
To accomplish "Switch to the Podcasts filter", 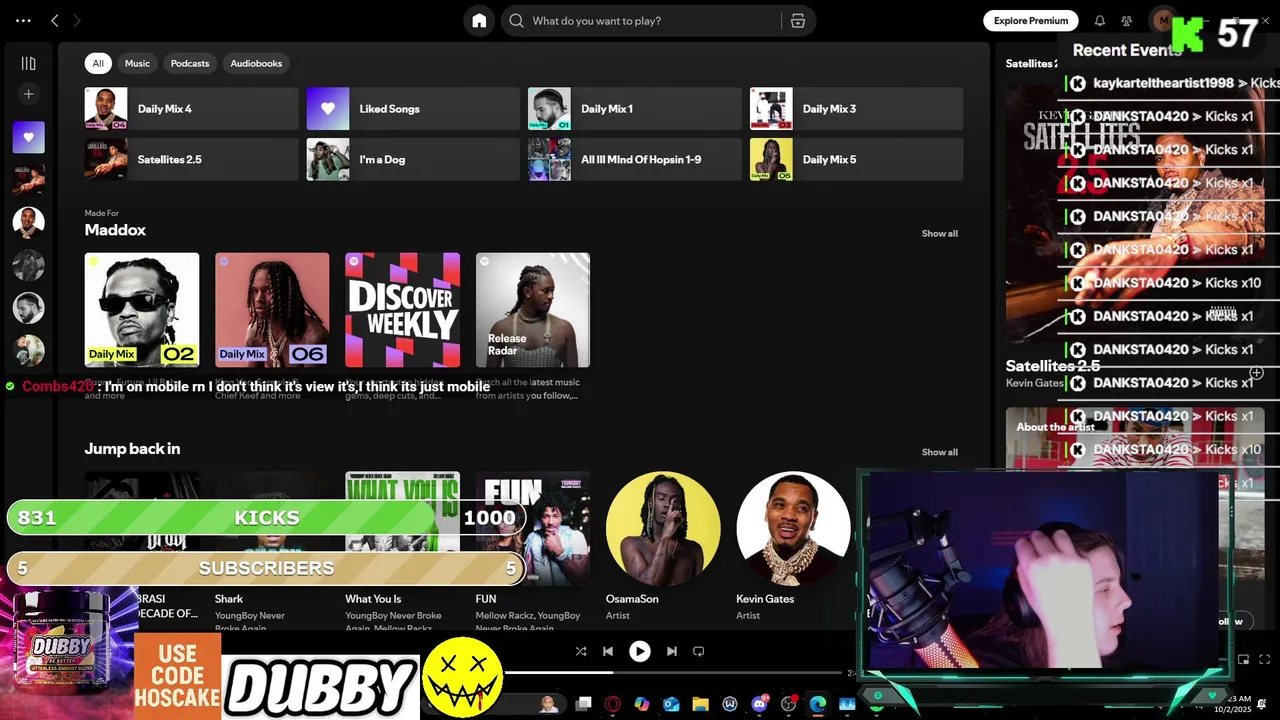I will pyautogui.click(x=190, y=63).
